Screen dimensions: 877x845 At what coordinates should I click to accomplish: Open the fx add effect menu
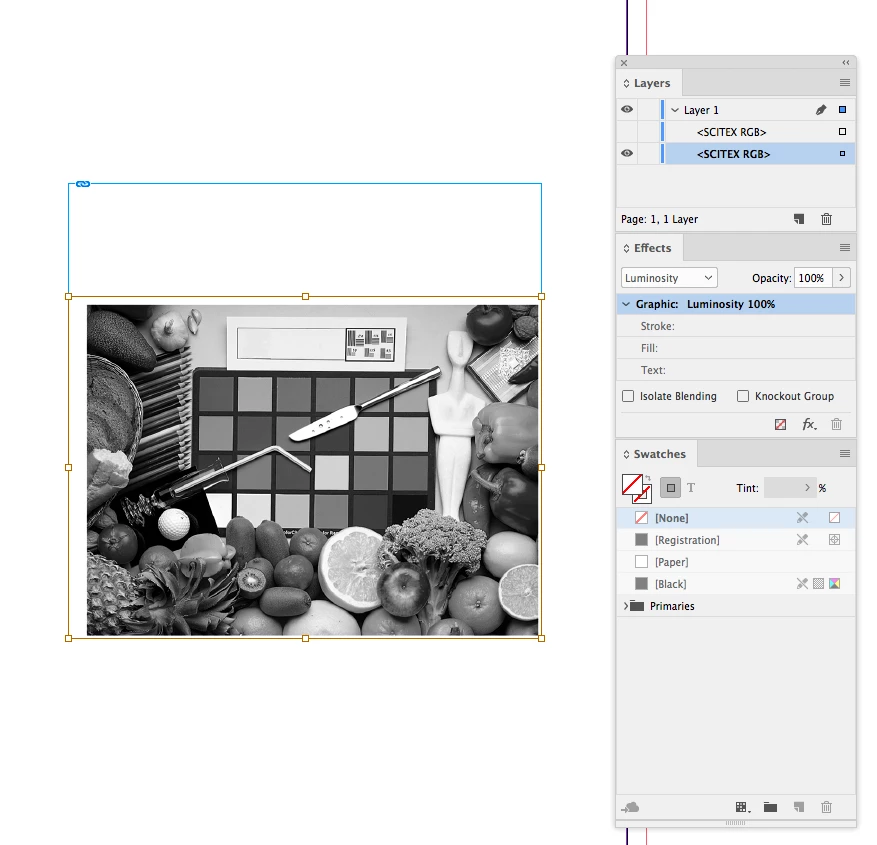tap(809, 424)
